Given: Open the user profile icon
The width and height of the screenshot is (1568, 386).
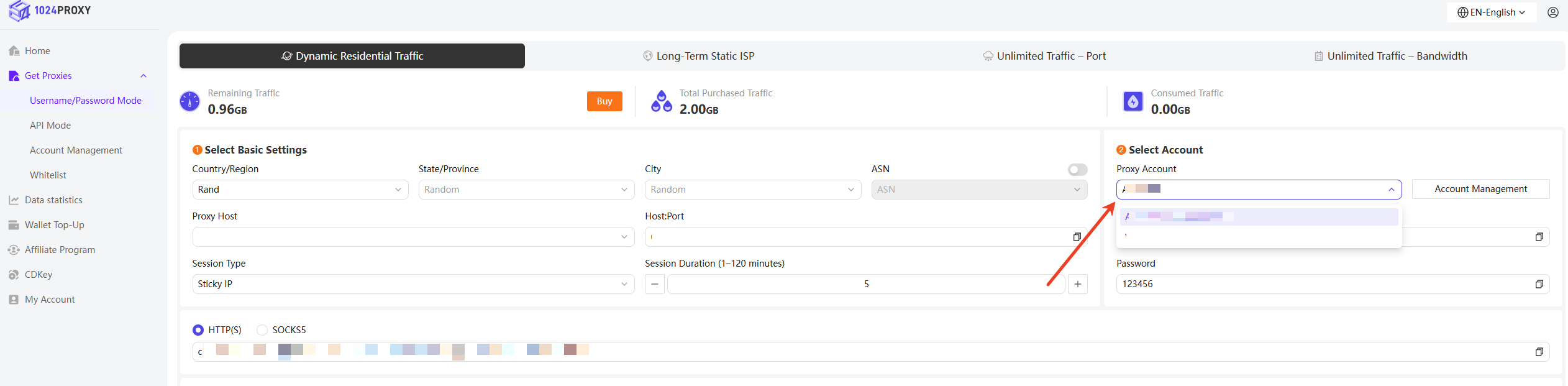Looking at the screenshot, I should pos(1552,12).
